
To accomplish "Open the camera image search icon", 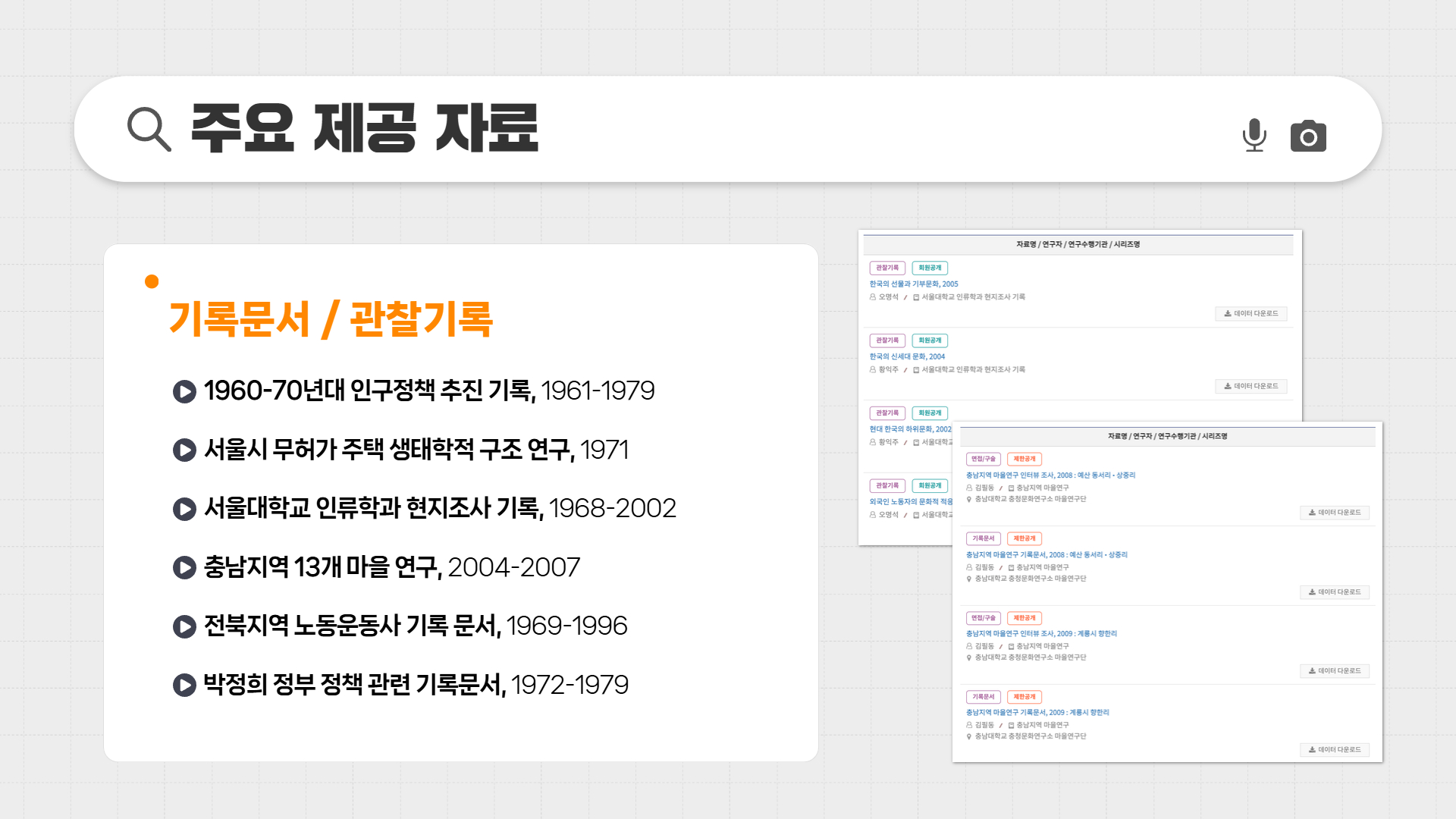I will (x=1308, y=136).
